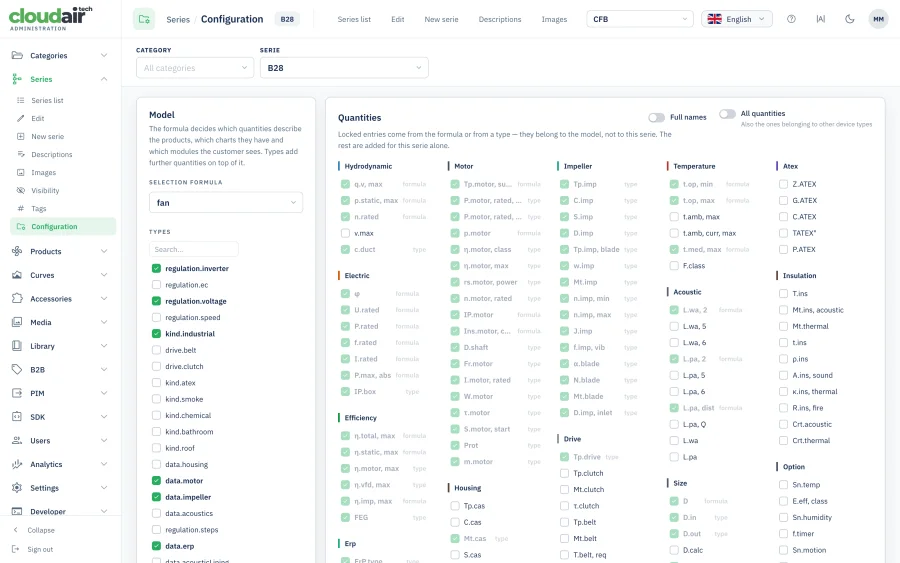Click the New serie plus icon
The image size is (900, 563).
pos(21,137)
